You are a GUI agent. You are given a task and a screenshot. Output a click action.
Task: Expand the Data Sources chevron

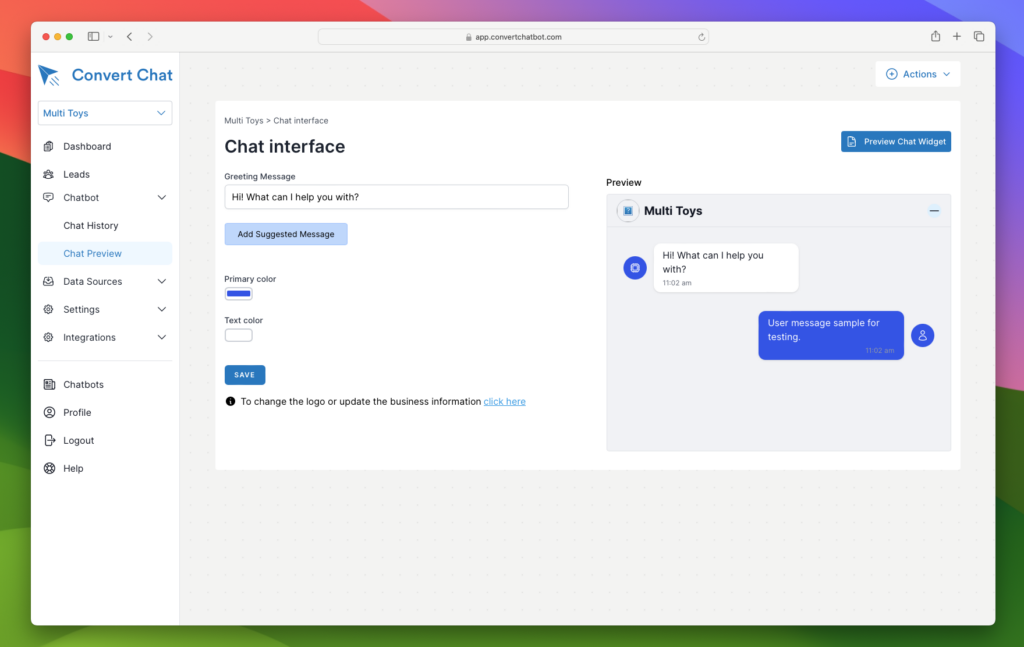click(x=161, y=281)
